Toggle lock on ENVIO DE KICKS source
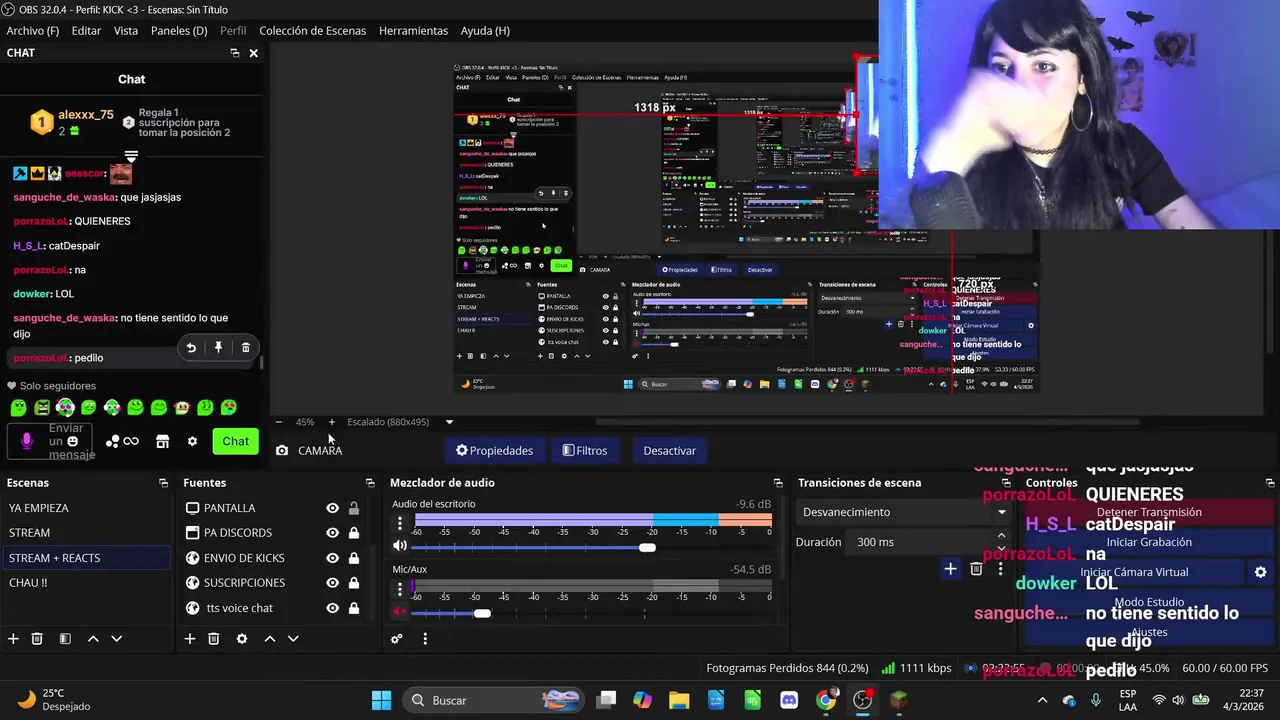1280x720 pixels. (353, 558)
